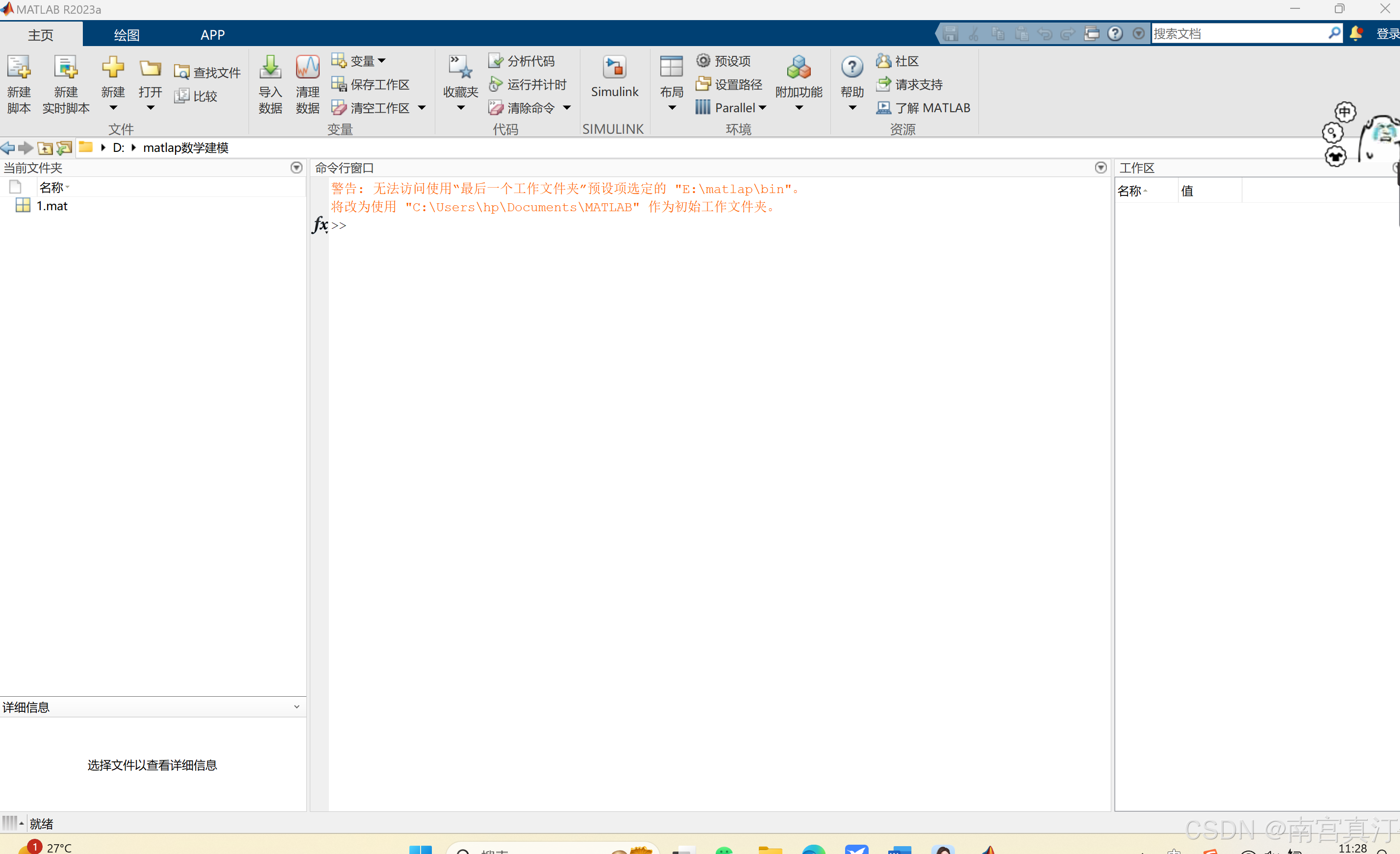This screenshot has width=1400, height=854.
Task: Click Request Support (请求支持)
Action: click(x=910, y=84)
